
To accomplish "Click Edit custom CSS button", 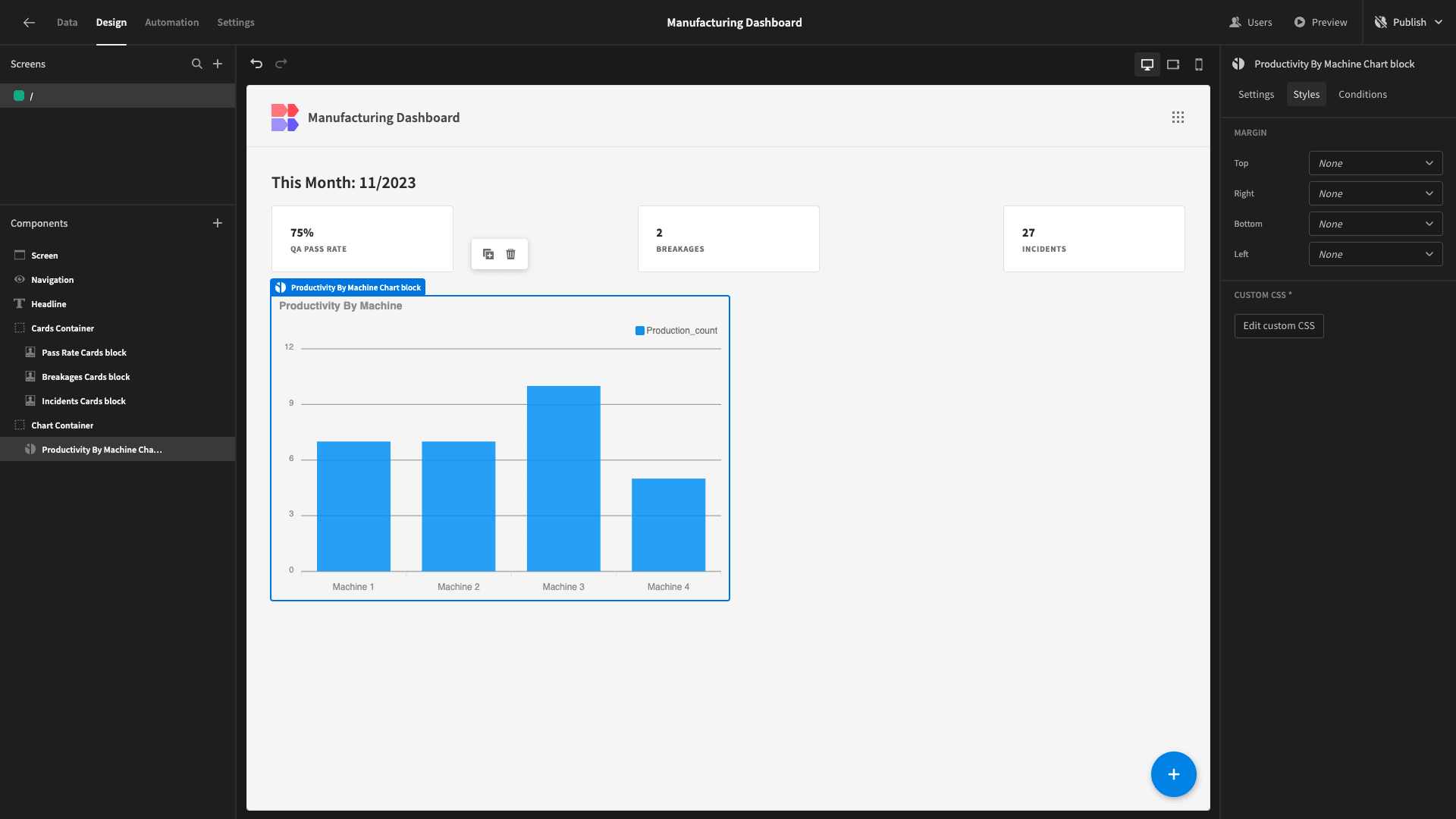I will [x=1279, y=326].
